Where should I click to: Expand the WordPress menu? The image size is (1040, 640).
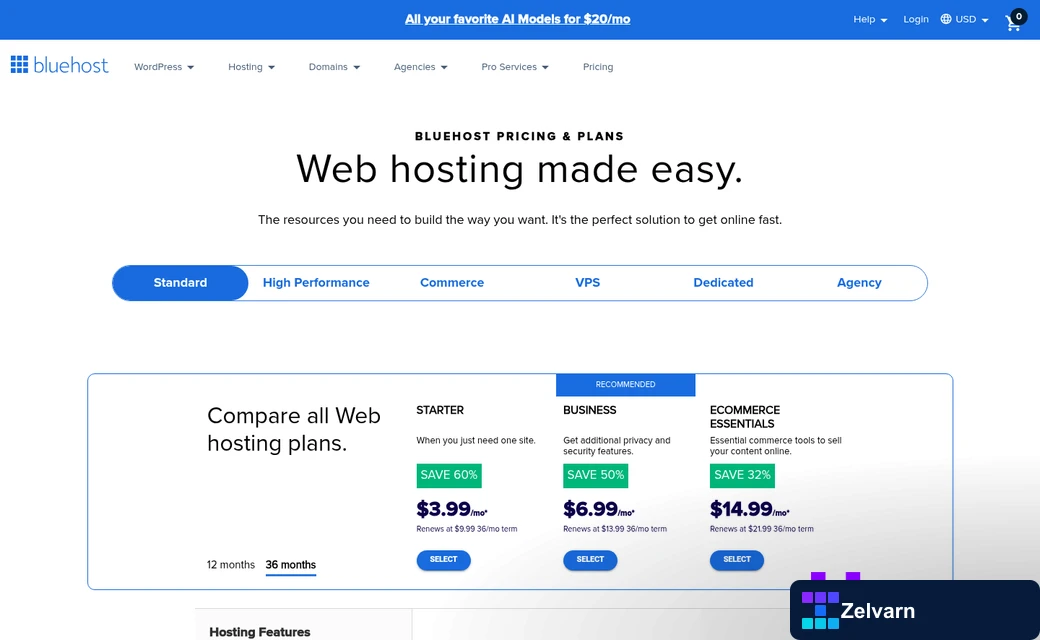coord(164,67)
